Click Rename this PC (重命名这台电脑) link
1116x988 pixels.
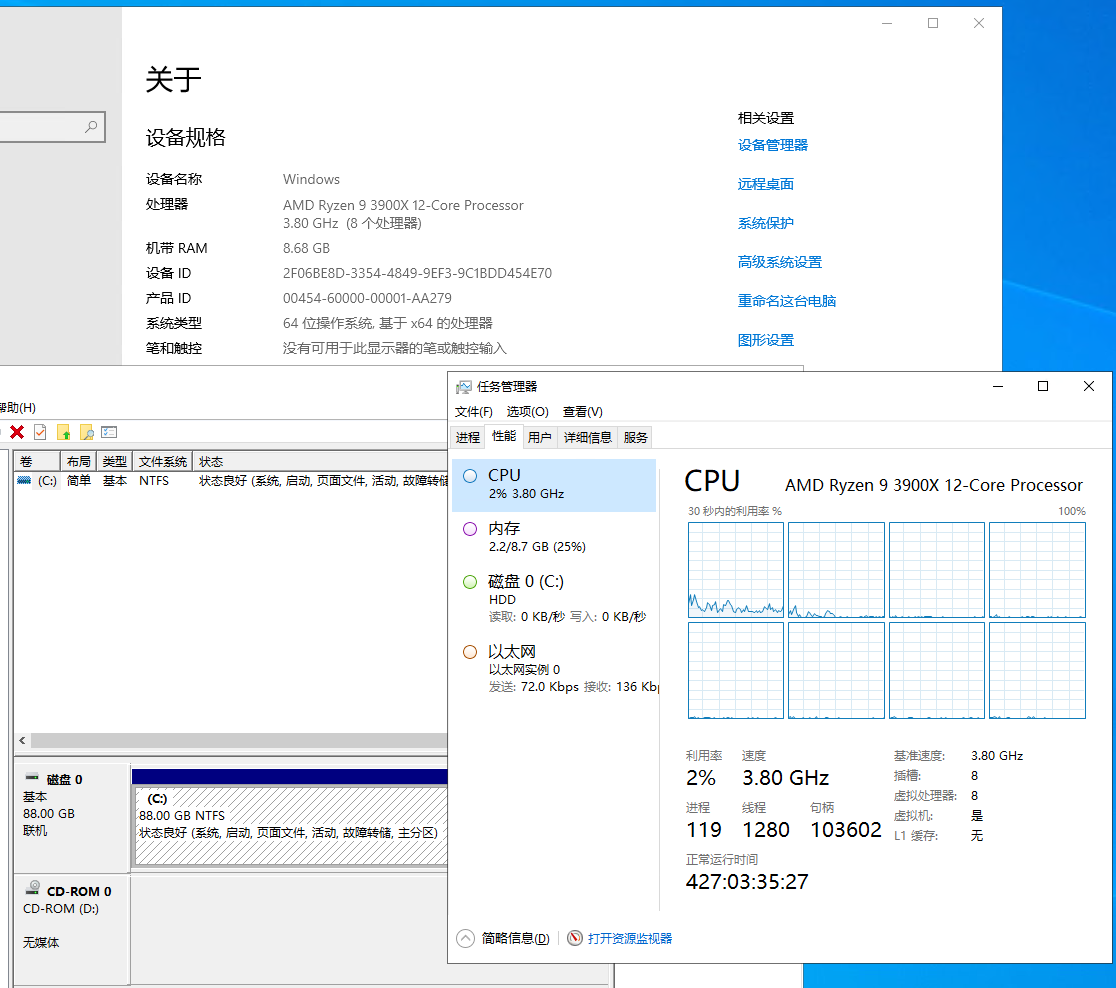point(786,301)
